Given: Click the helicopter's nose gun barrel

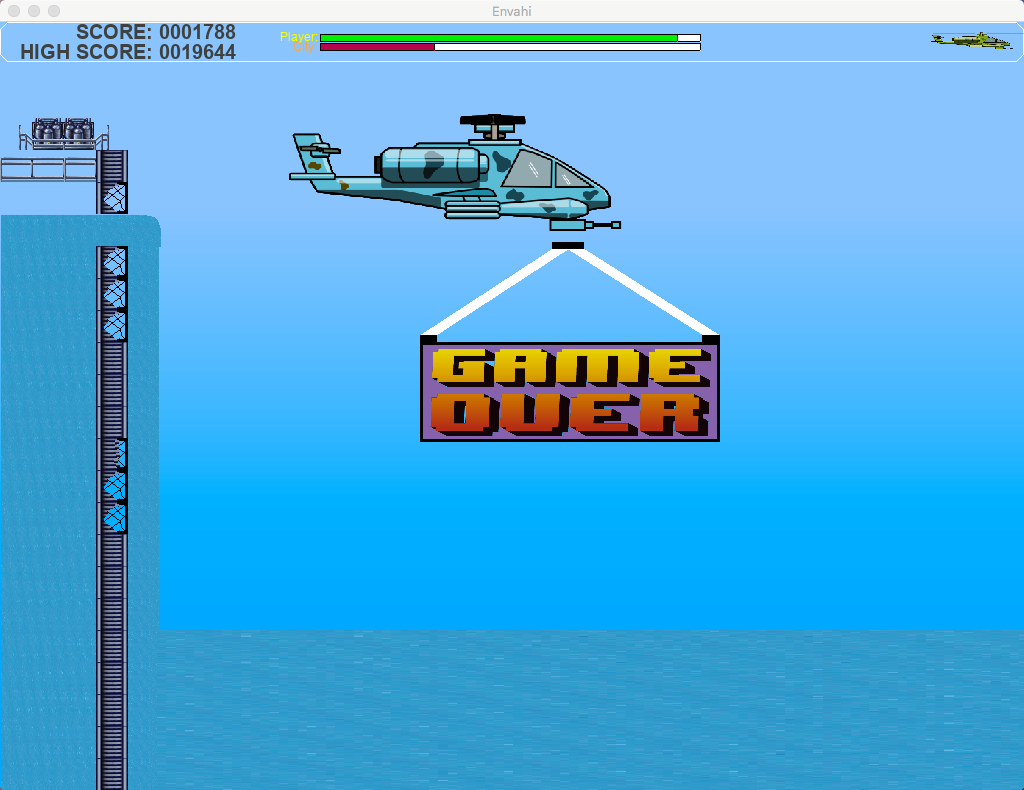Looking at the screenshot, I should (602, 225).
